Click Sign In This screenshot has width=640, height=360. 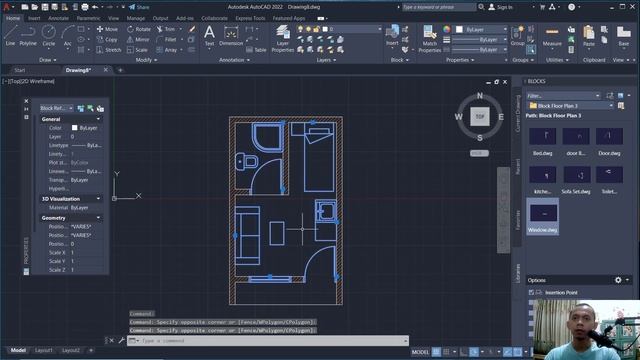click(x=501, y=7)
